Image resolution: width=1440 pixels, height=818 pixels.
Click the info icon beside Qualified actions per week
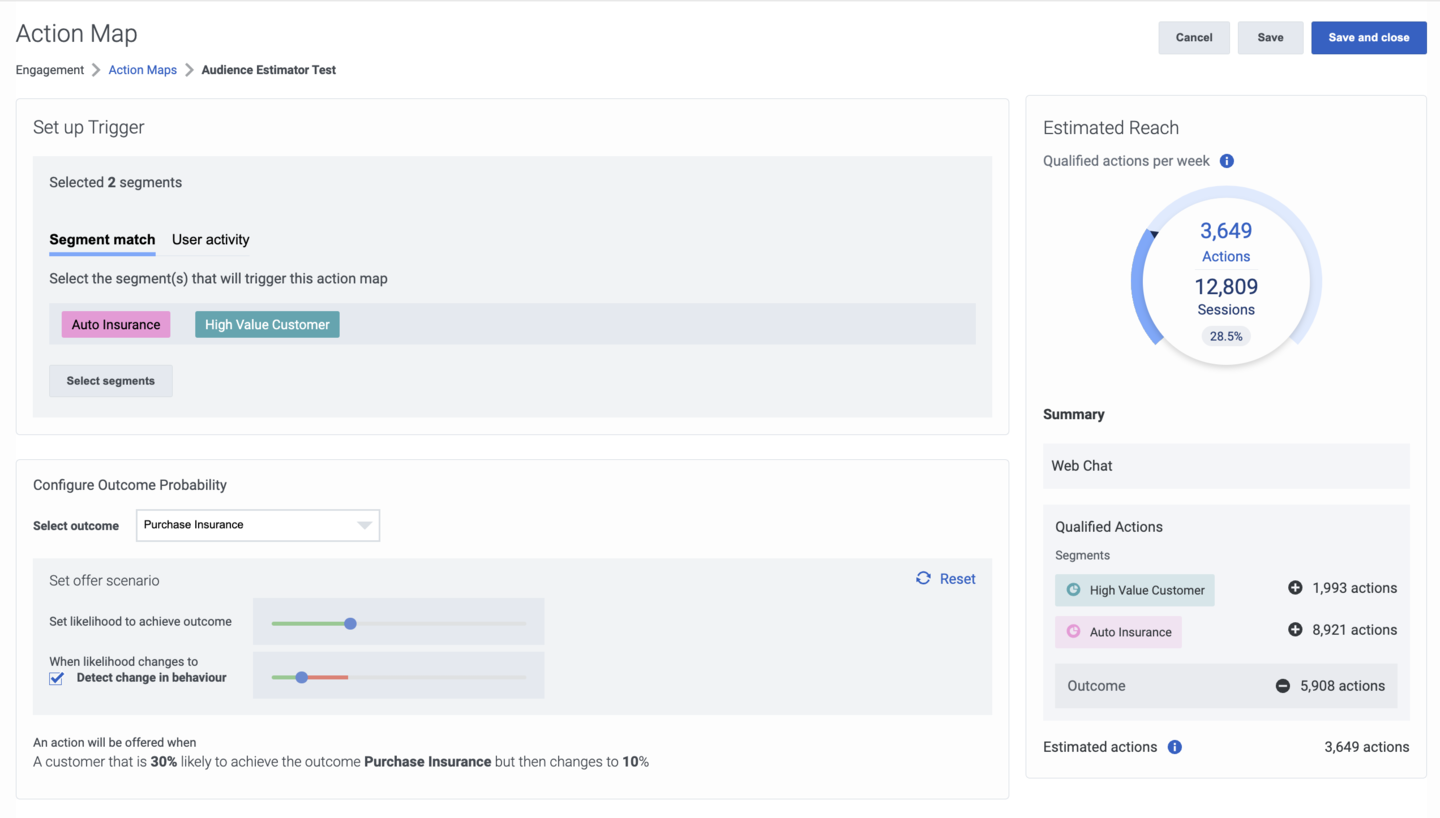(1227, 161)
